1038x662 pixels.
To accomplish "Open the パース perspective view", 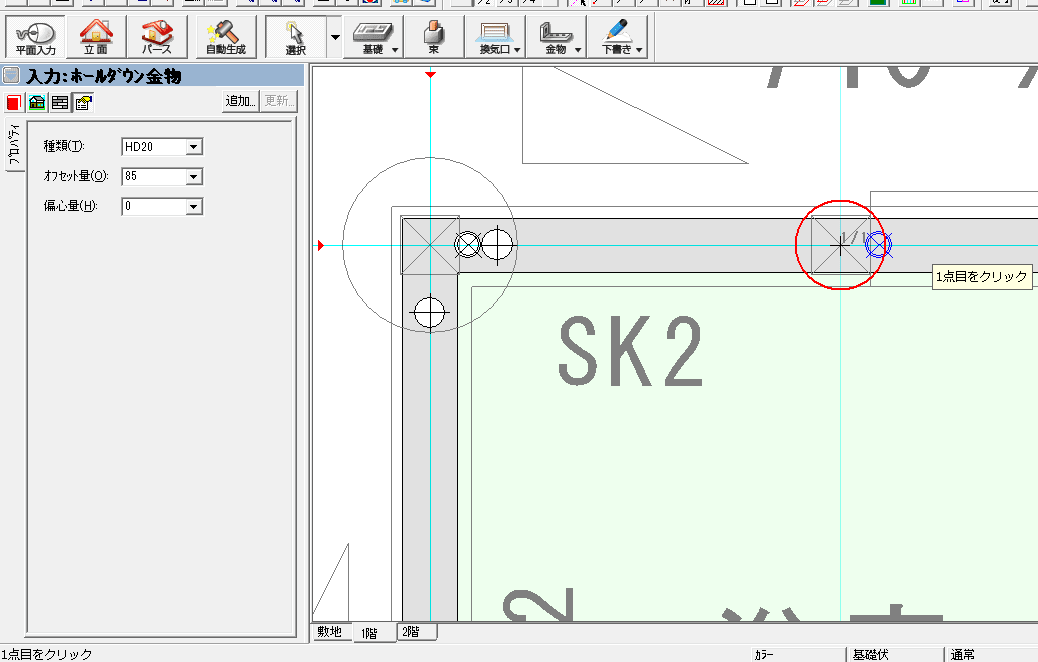I will pyautogui.click(x=157, y=38).
